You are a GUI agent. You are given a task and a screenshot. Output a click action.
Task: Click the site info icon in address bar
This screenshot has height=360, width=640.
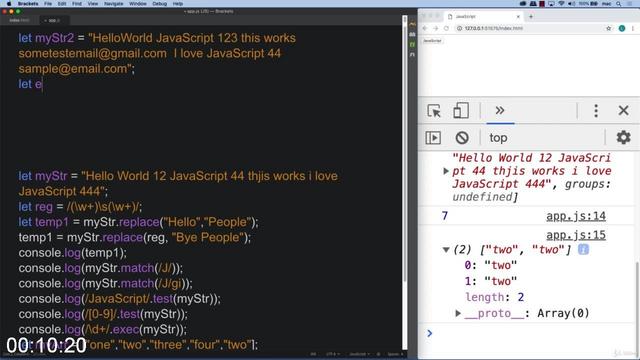click(x=459, y=29)
